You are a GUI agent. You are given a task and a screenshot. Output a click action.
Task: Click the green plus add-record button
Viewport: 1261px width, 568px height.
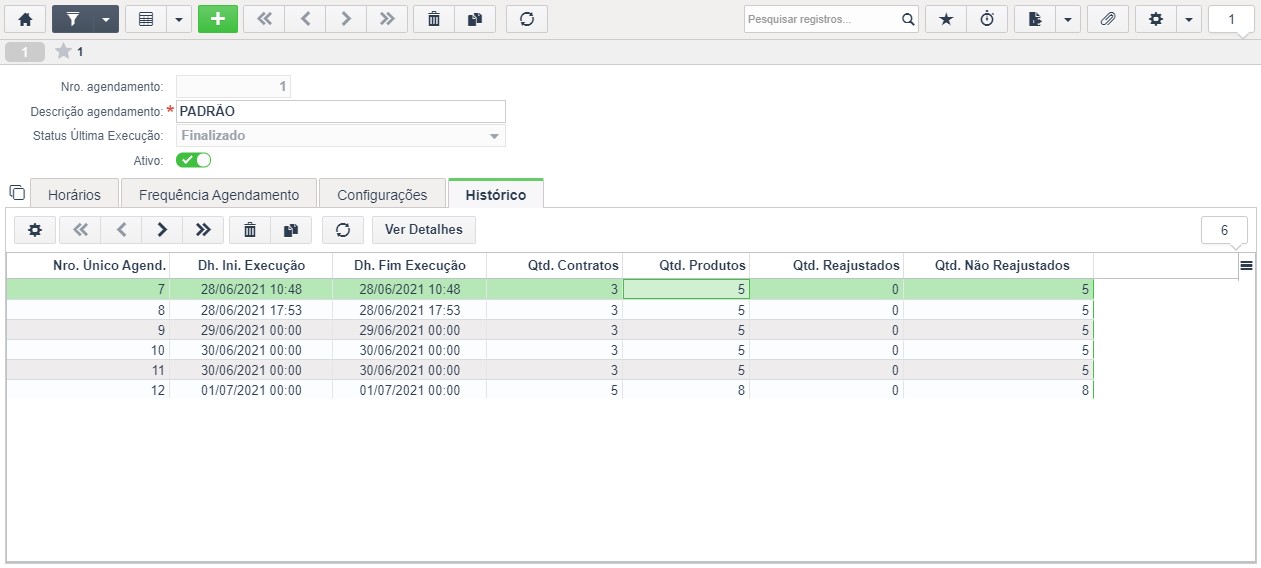(218, 19)
